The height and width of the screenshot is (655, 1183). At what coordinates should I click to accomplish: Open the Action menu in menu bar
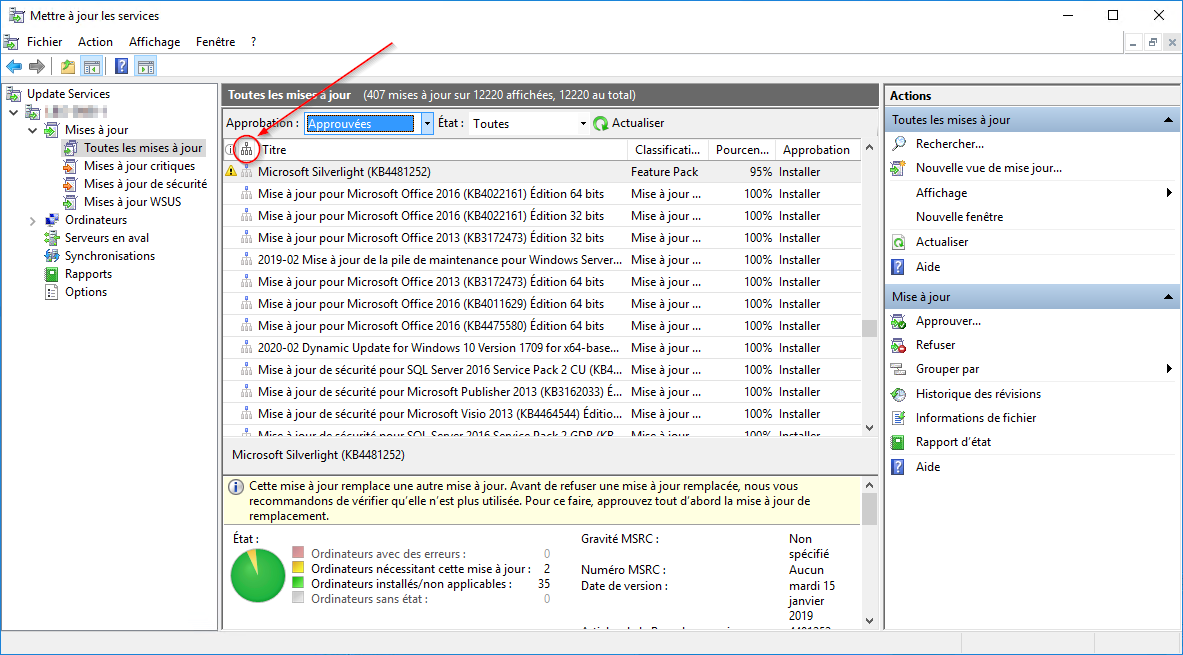[x=95, y=42]
